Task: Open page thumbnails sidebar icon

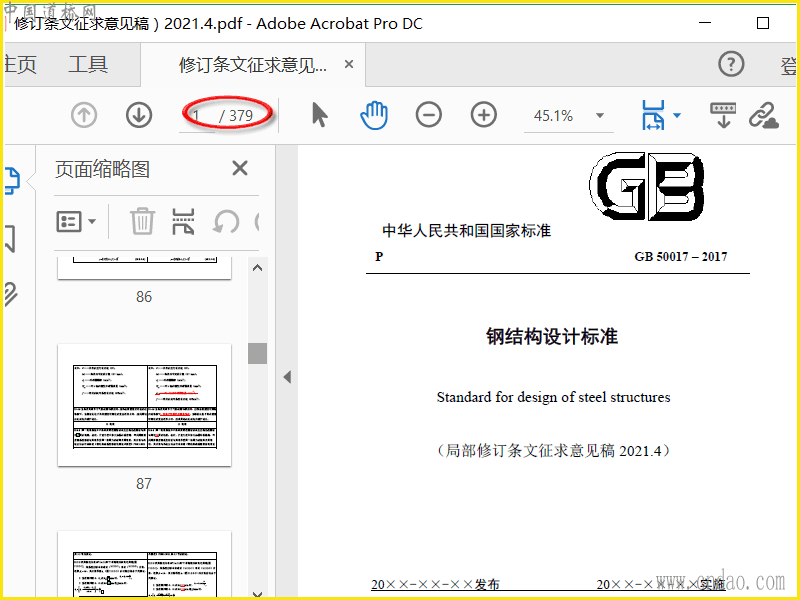Action: point(12,181)
